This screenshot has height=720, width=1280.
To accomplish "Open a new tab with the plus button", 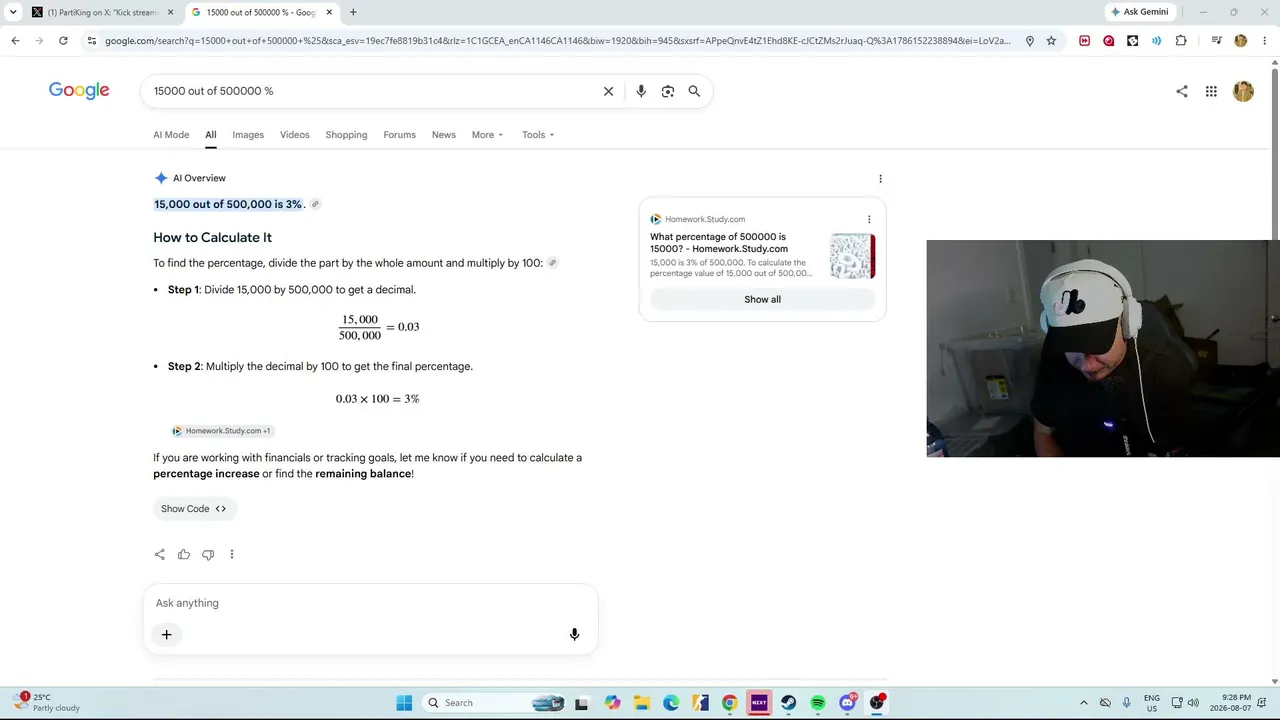I will [x=353, y=12].
